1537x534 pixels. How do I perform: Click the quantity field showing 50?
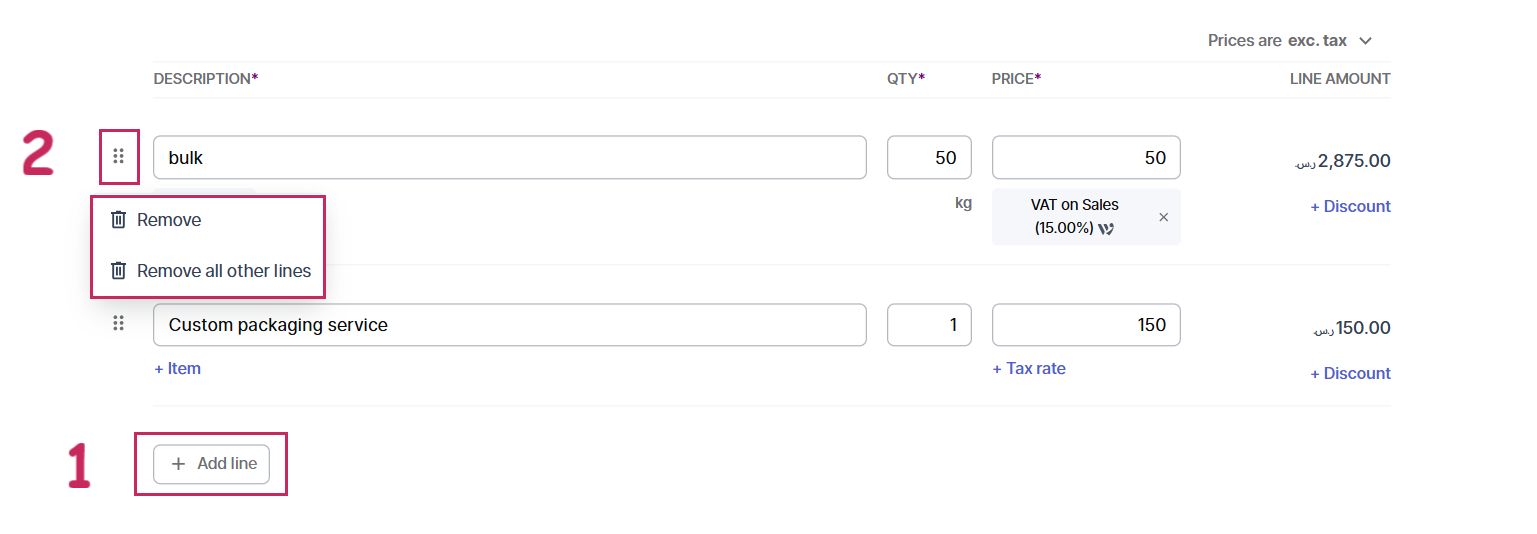929,158
